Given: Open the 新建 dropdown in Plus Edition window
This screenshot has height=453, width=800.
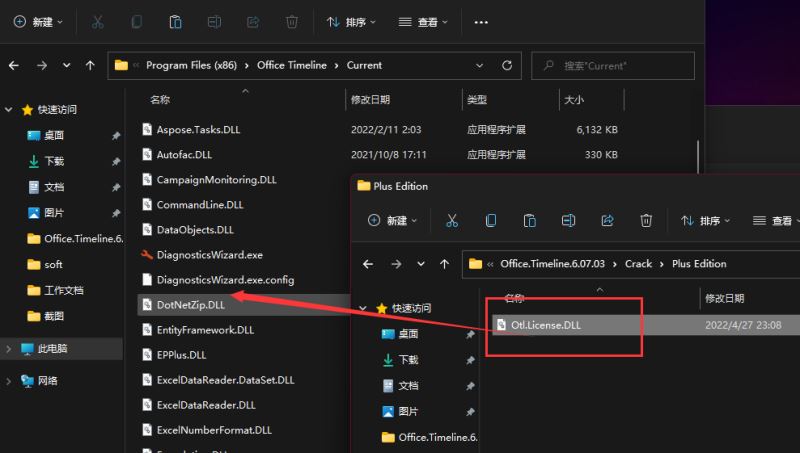Looking at the screenshot, I should pyautogui.click(x=392, y=220).
